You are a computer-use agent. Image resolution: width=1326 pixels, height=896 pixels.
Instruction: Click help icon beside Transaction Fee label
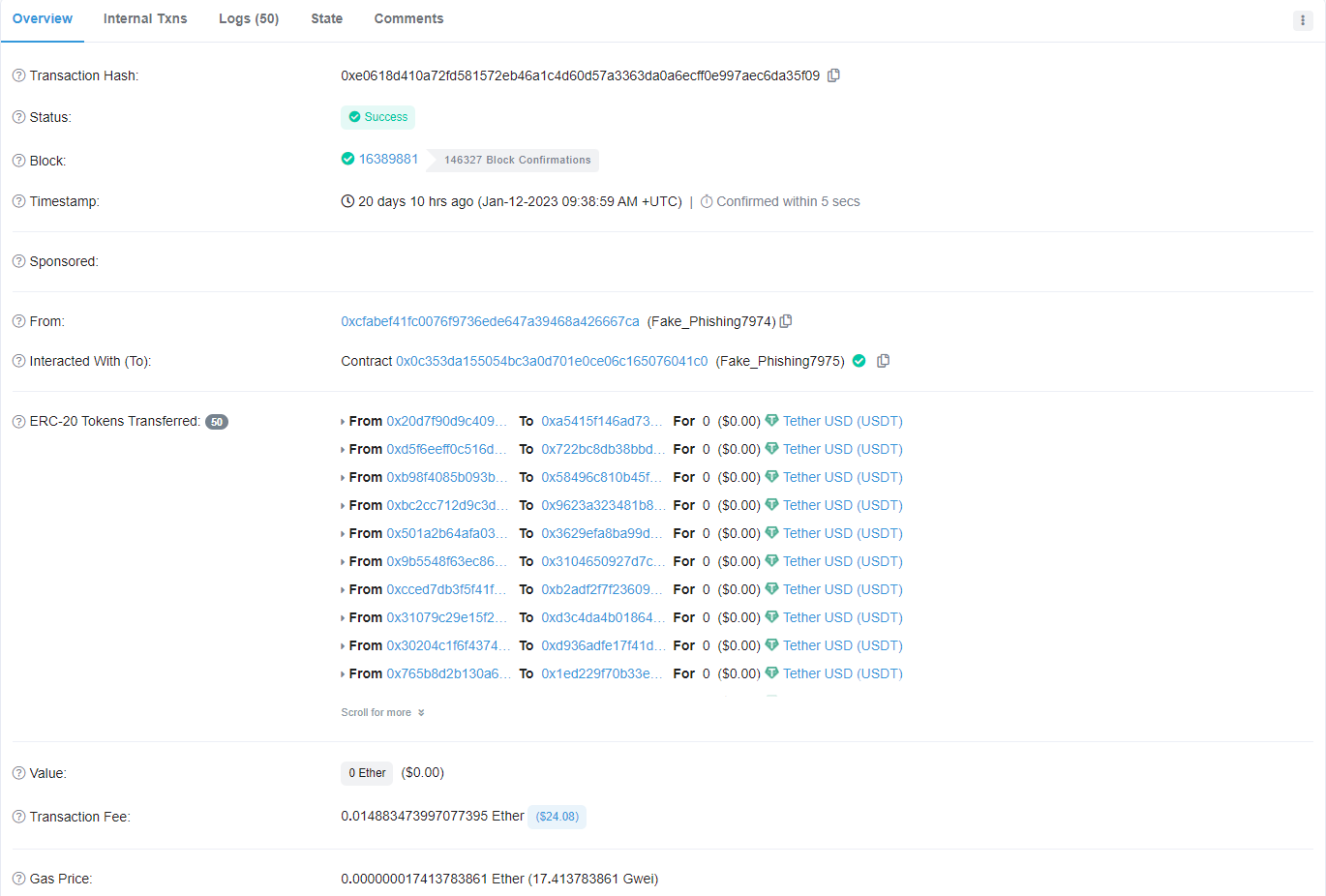click(x=18, y=817)
